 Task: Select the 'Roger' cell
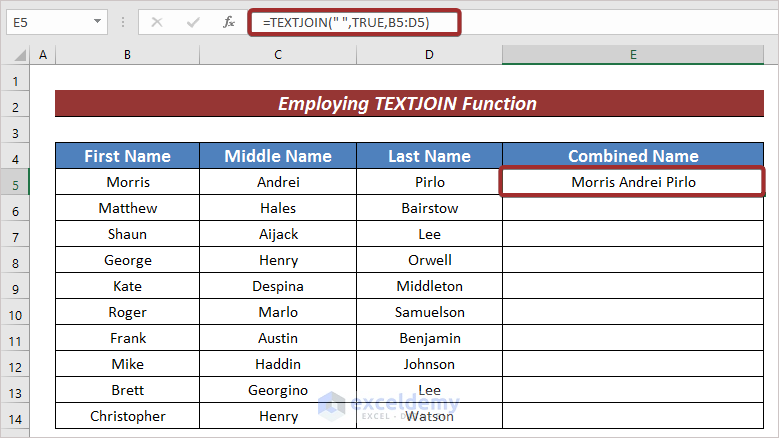pos(127,312)
